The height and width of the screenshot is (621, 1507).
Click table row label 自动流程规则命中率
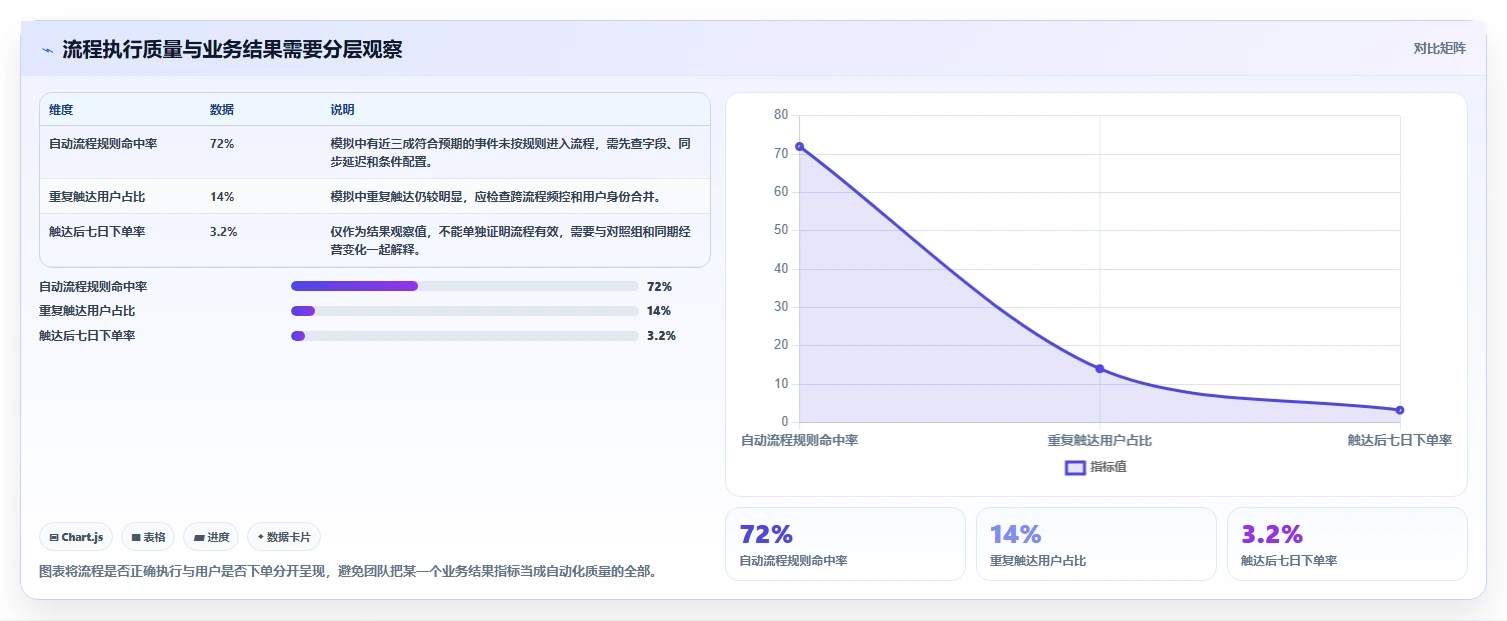103,144
